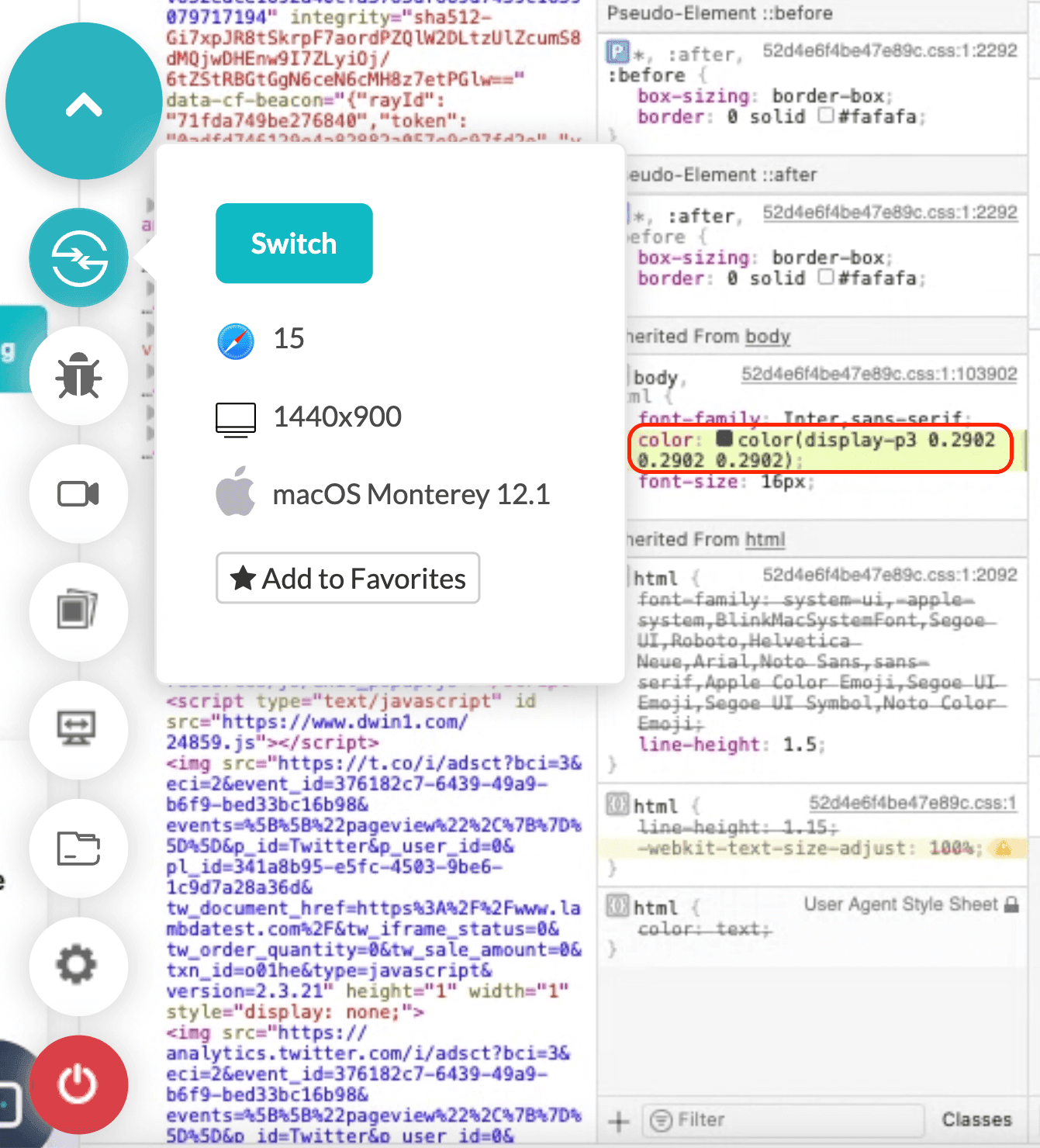Click the browser version 15 text
The width and height of the screenshot is (1040, 1148).
point(289,339)
